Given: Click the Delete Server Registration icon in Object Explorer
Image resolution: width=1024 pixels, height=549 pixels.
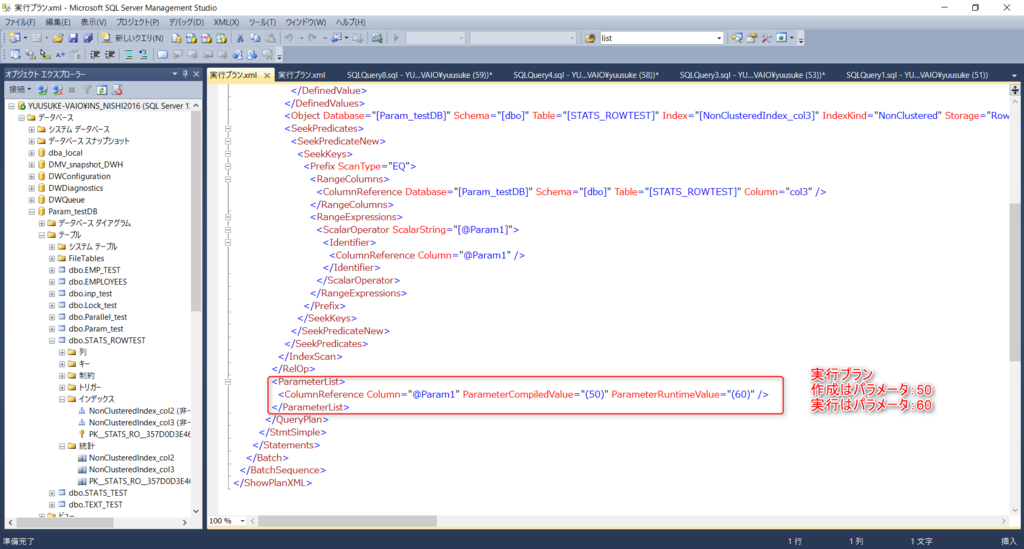Looking at the screenshot, I should [x=118, y=90].
